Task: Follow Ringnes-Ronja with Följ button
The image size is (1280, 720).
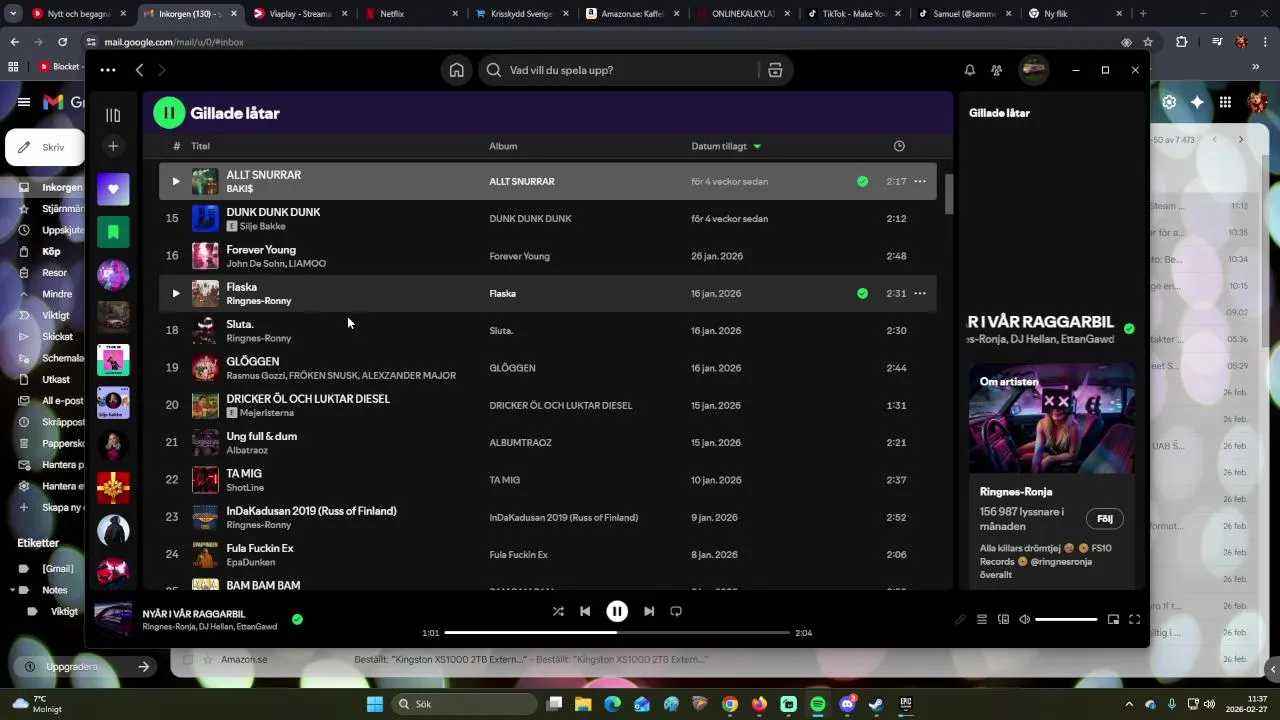Action: pyautogui.click(x=1105, y=519)
